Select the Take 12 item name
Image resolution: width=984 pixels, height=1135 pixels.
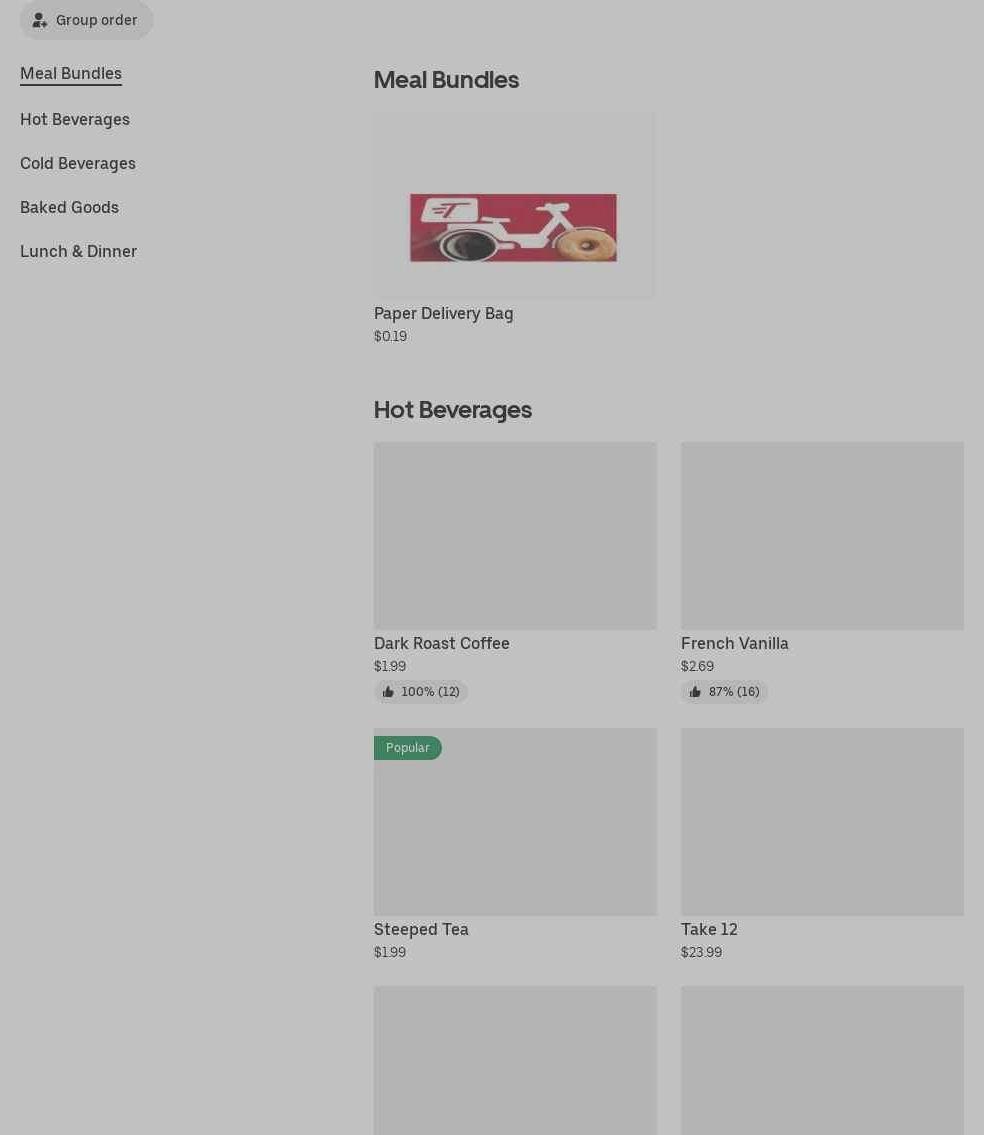710,929
